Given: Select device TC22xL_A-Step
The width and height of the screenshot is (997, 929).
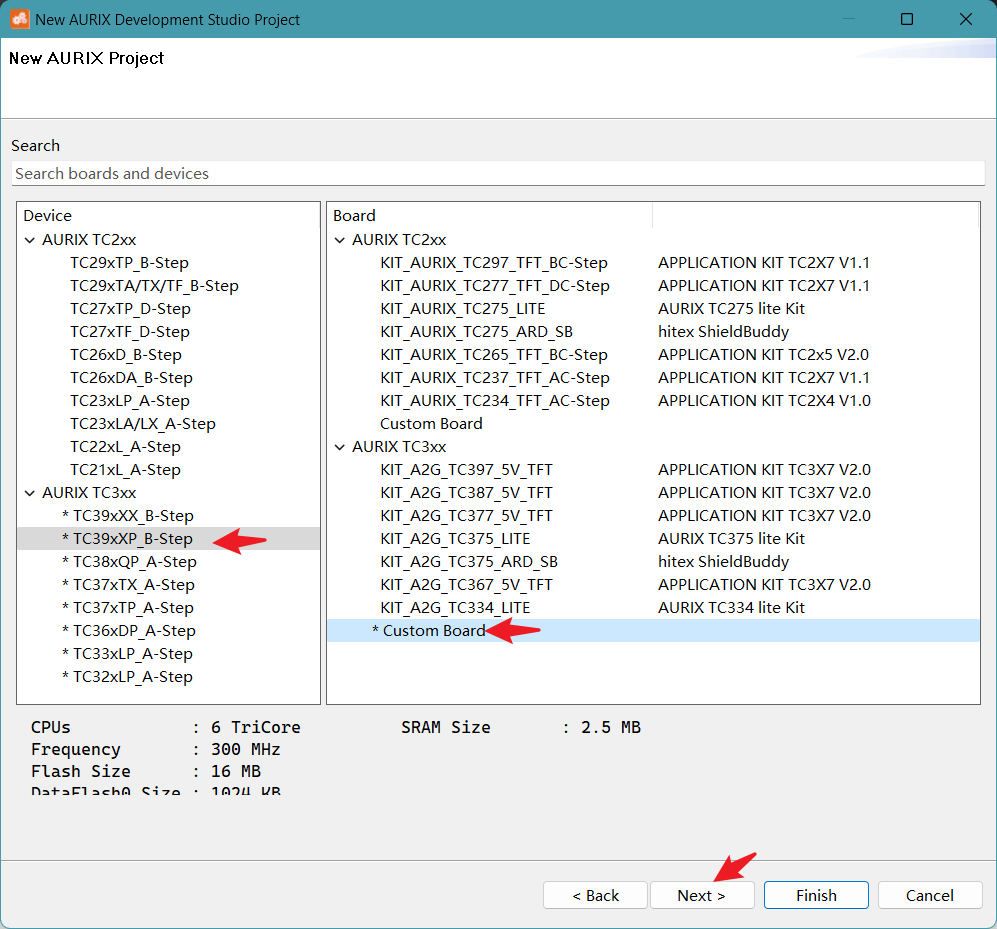Looking at the screenshot, I should pyautogui.click(x=125, y=446).
